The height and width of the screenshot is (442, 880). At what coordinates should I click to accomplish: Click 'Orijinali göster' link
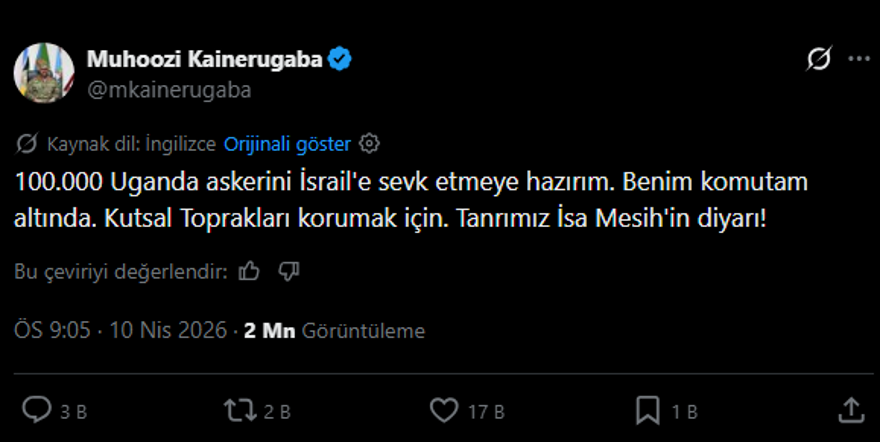[x=287, y=144]
